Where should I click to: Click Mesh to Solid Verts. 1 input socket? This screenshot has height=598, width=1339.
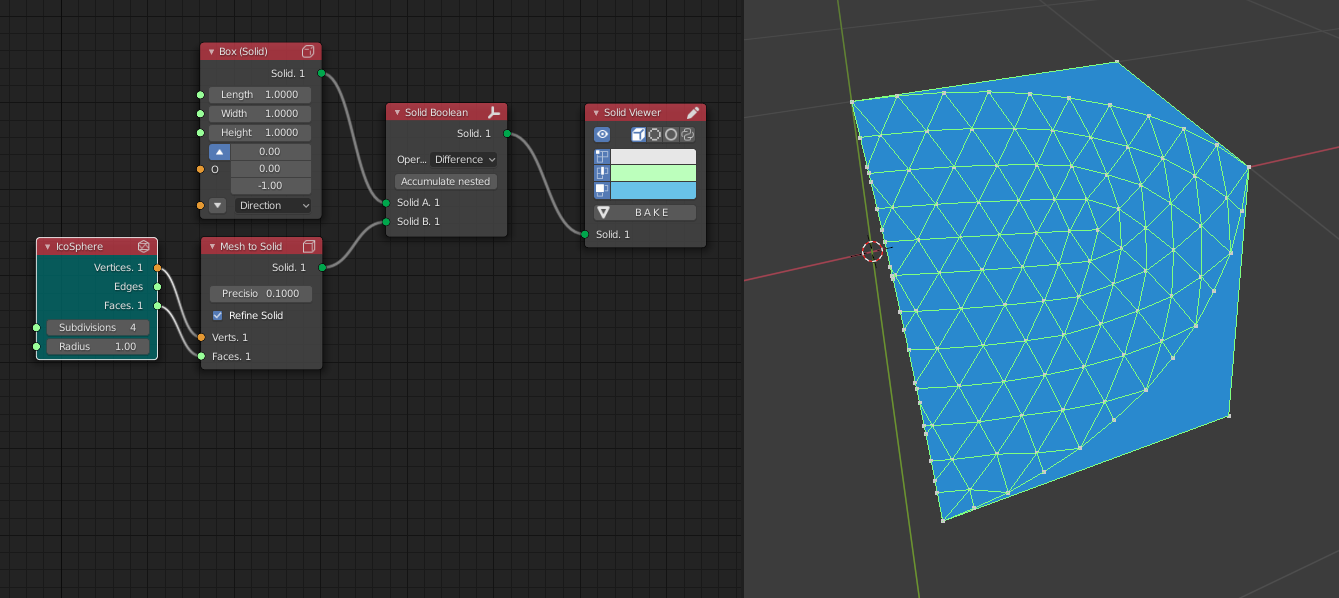pyautogui.click(x=201, y=337)
